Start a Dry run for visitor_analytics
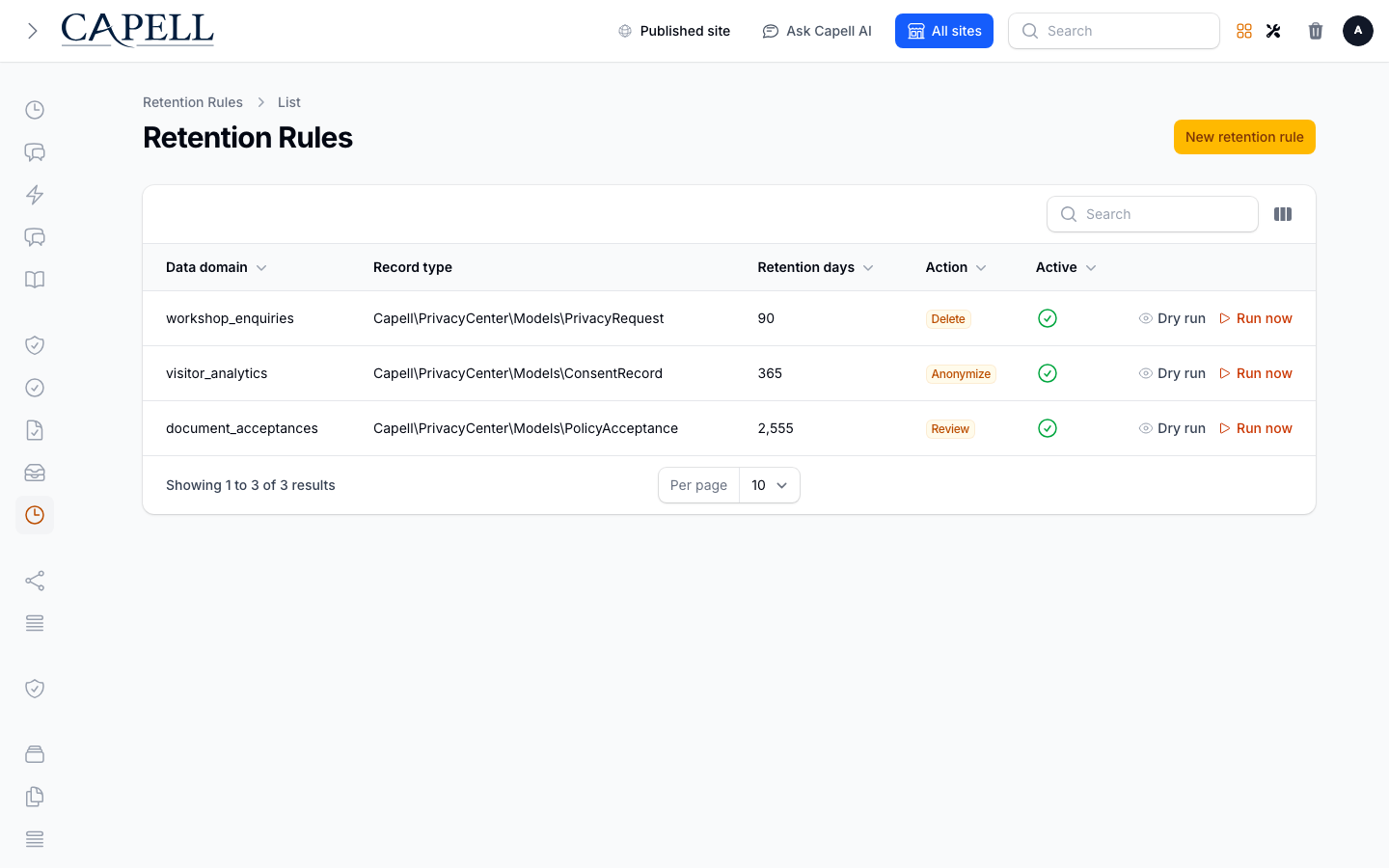1389x868 pixels. [x=1172, y=373]
